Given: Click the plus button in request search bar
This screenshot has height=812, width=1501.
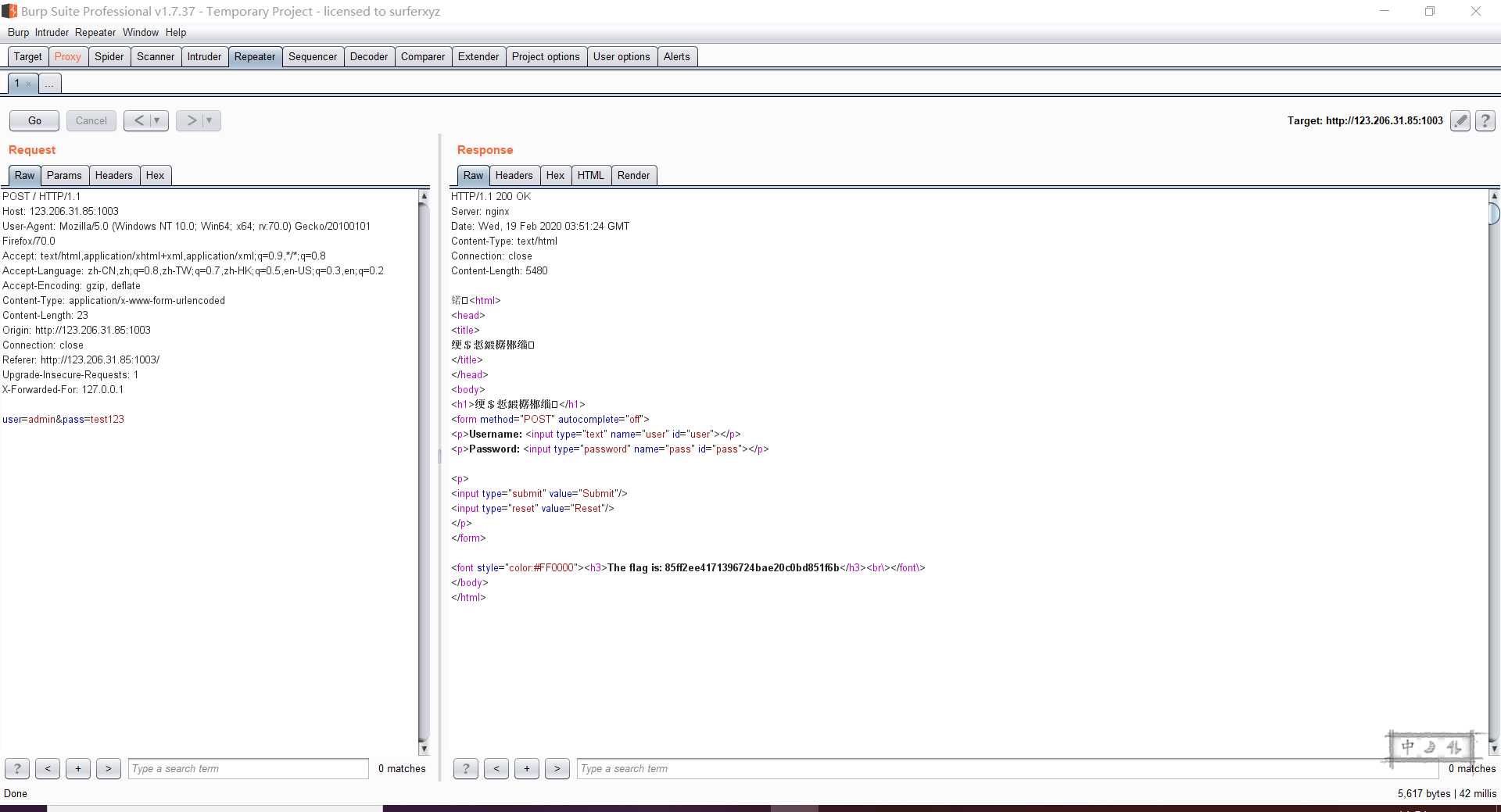Looking at the screenshot, I should point(78,768).
